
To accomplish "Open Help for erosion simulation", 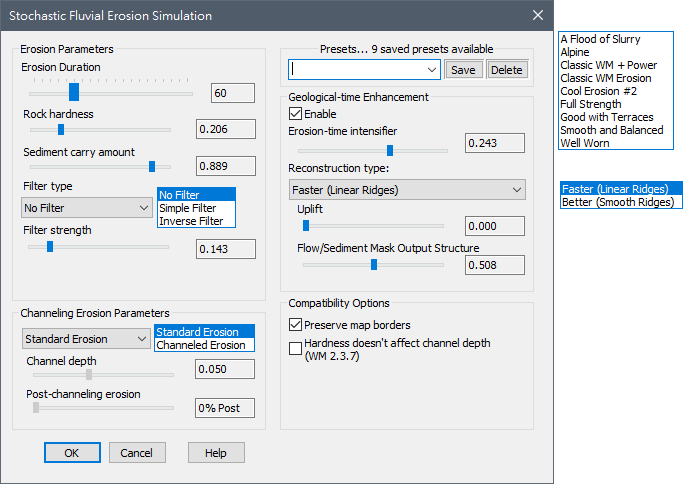I will coord(216,453).
